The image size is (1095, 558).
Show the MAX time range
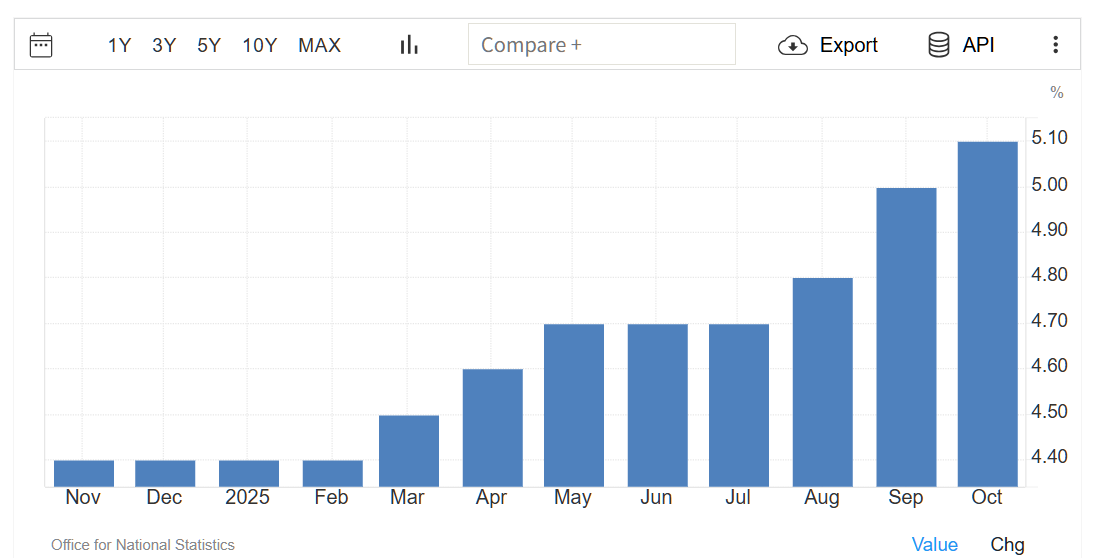319,45
